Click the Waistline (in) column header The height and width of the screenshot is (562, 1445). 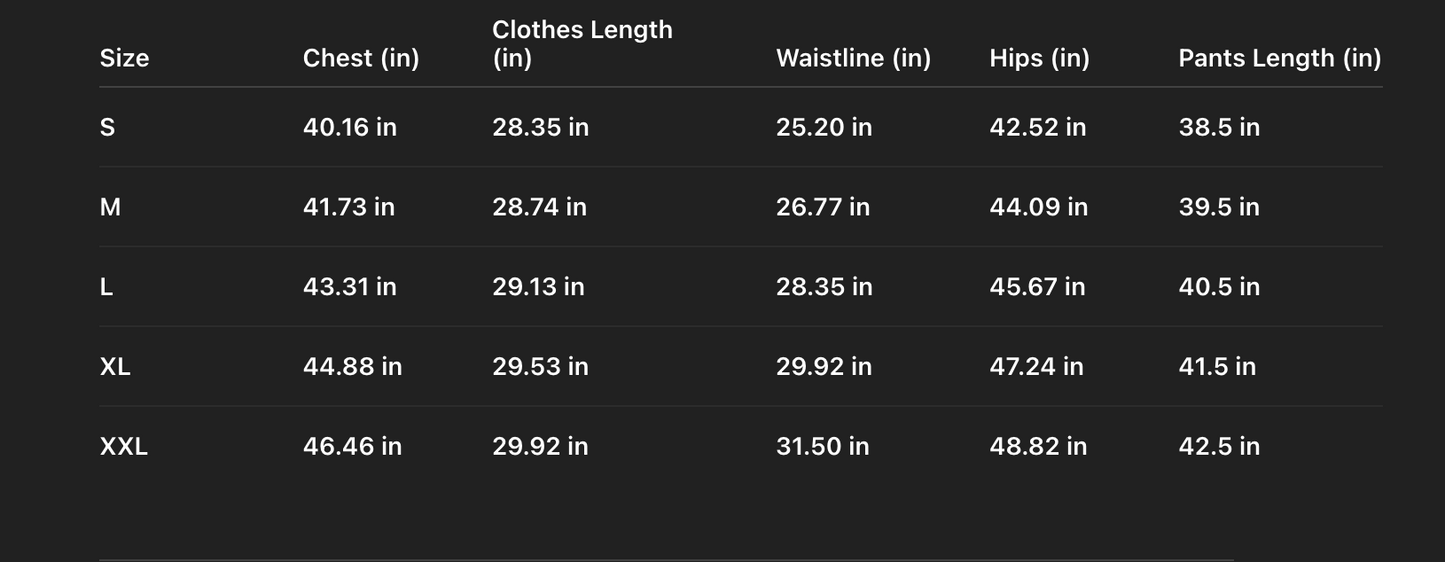coord(853,58)
